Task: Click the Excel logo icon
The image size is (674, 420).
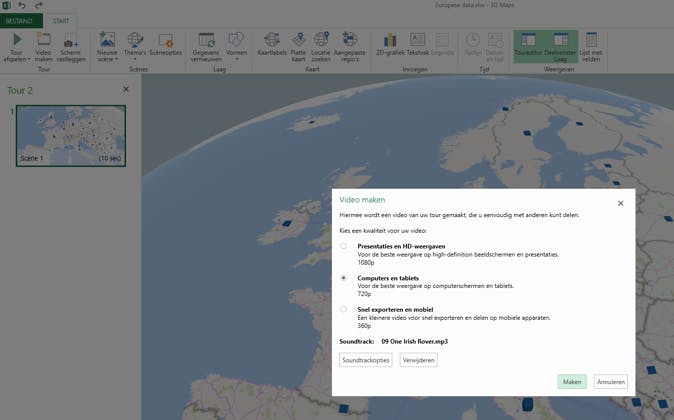Action: pos(6,5)
